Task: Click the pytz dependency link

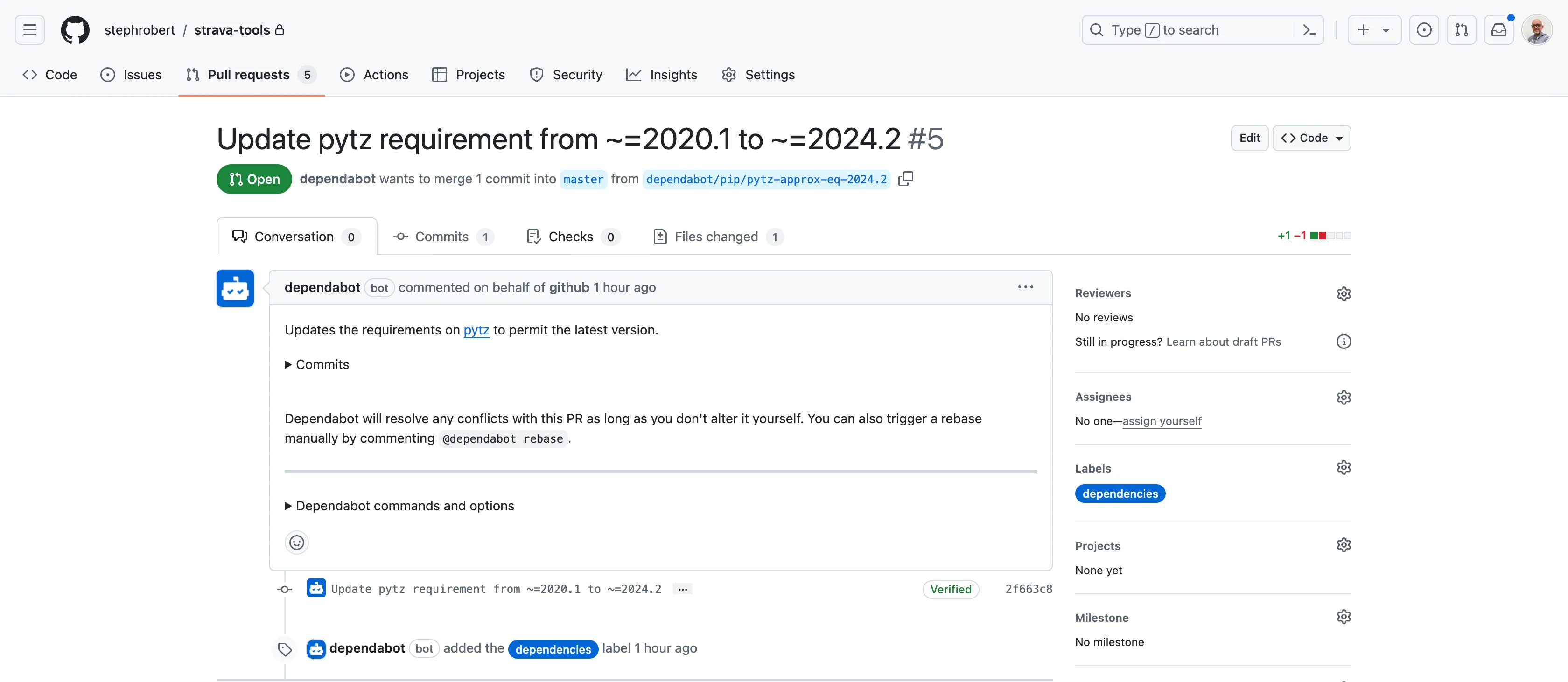Action: pyautogui.click(x=476, y=329)
